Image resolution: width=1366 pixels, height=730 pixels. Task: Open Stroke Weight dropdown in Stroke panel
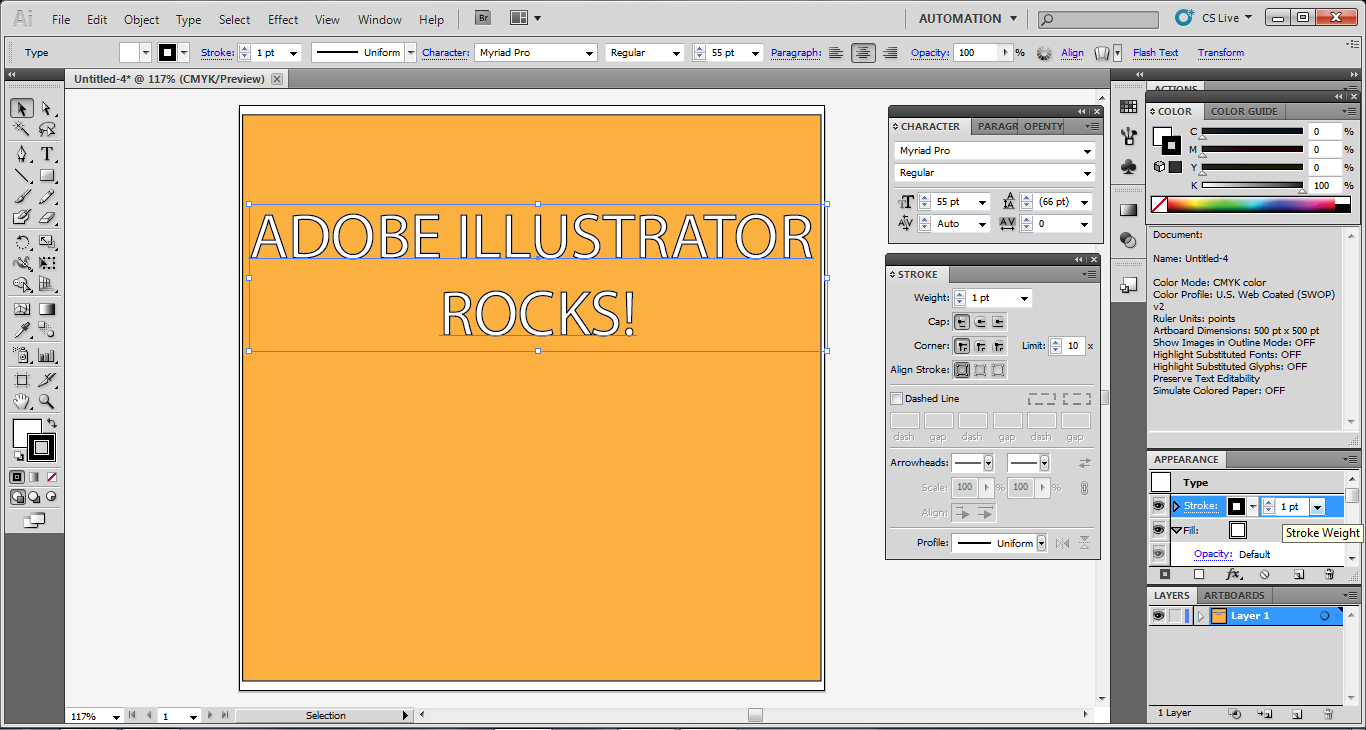coord(1024,298)
